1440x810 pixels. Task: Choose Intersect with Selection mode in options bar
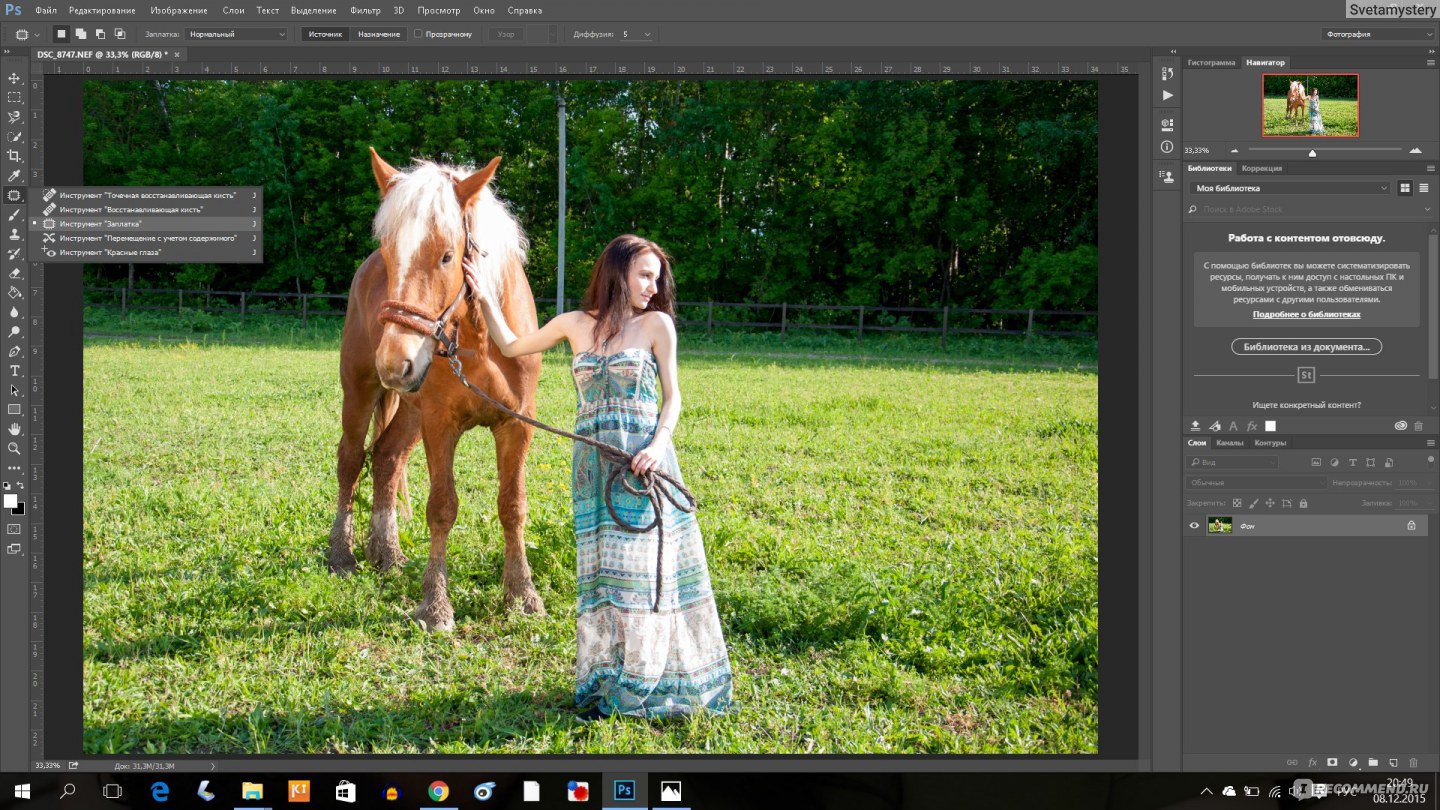pyautogui.click(x=119, y=34)
